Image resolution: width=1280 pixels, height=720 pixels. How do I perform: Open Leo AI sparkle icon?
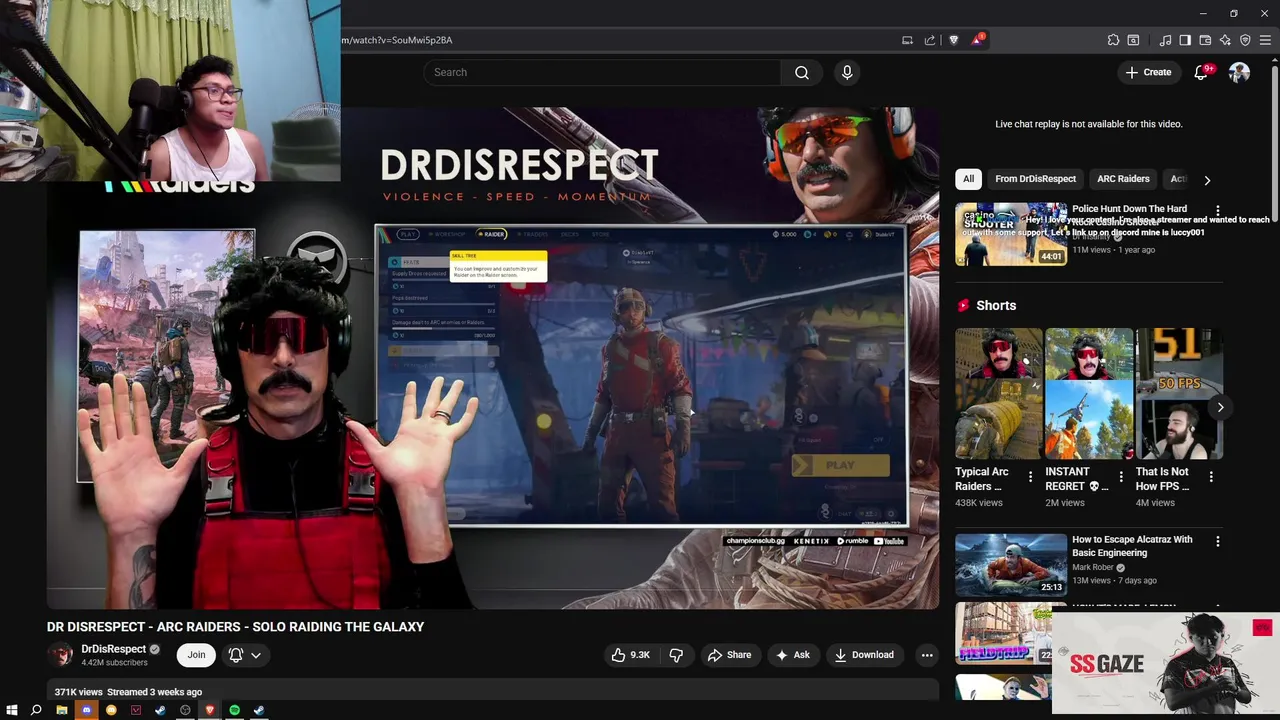coord(1225,40)
